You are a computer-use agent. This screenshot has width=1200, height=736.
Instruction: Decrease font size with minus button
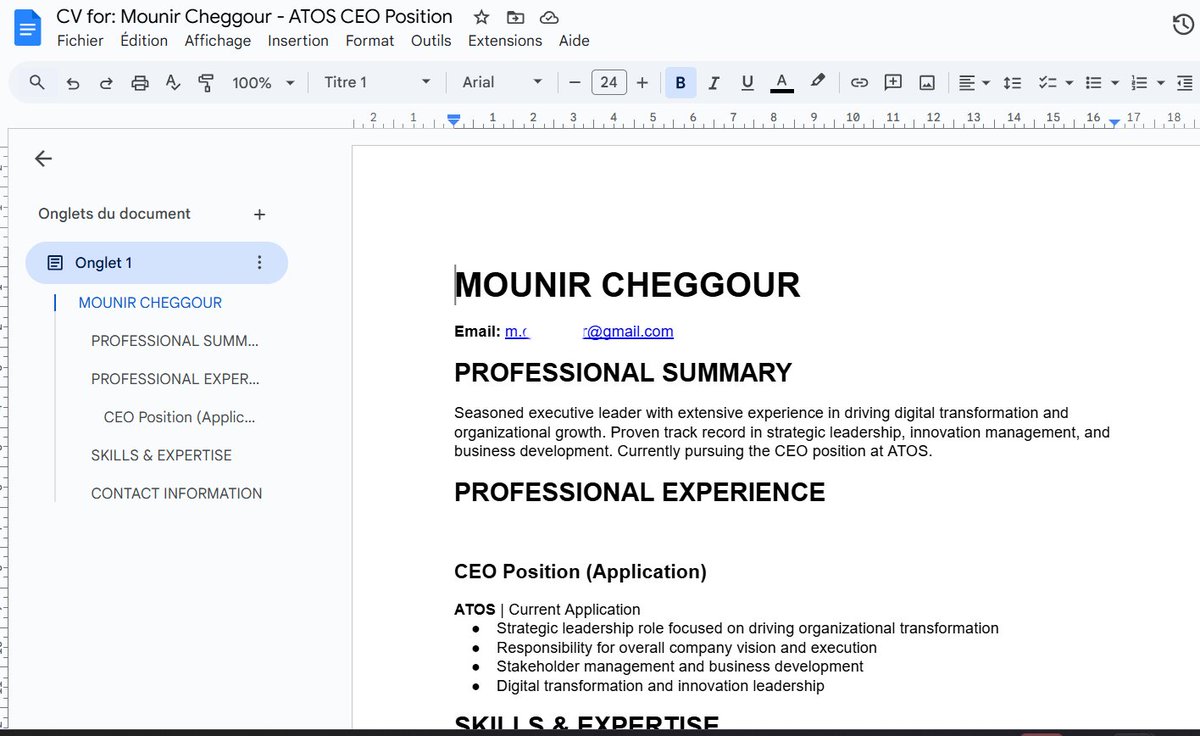pyautogui.click(x=574, y=83)
